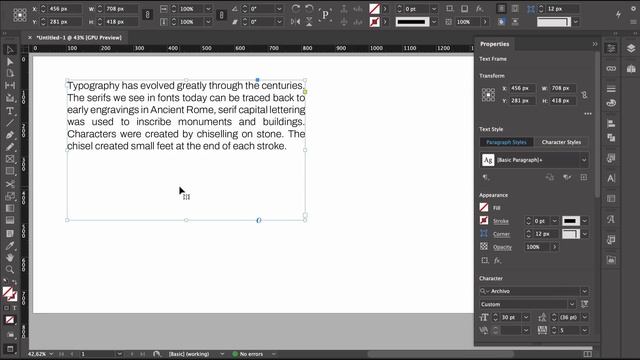Viewport: 640px width, 360px height.
Task: Click the fill color swatch in control bar
Action: click(374, 8)
